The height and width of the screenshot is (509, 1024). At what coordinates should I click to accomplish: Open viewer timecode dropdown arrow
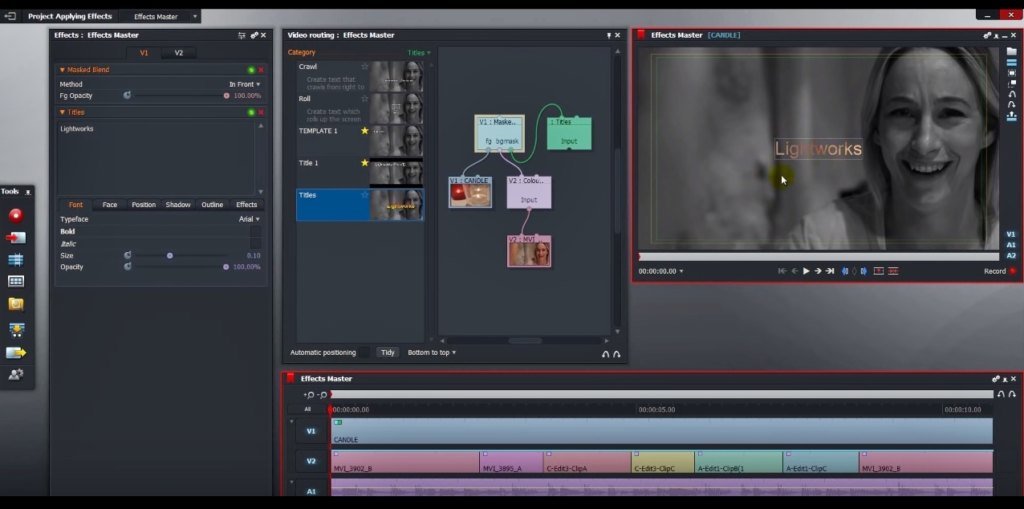tap(682, 271)
